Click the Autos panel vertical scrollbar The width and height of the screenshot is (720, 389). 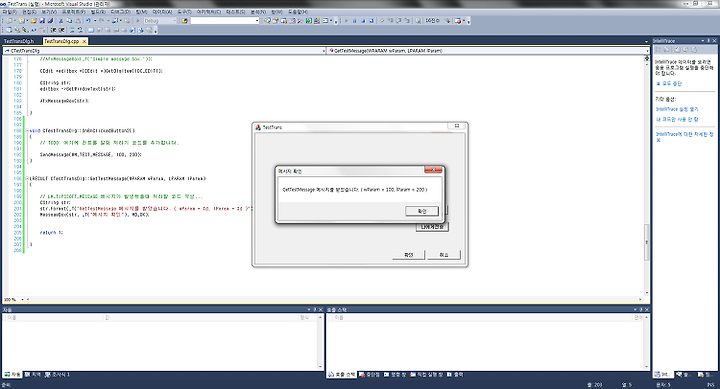320,342
